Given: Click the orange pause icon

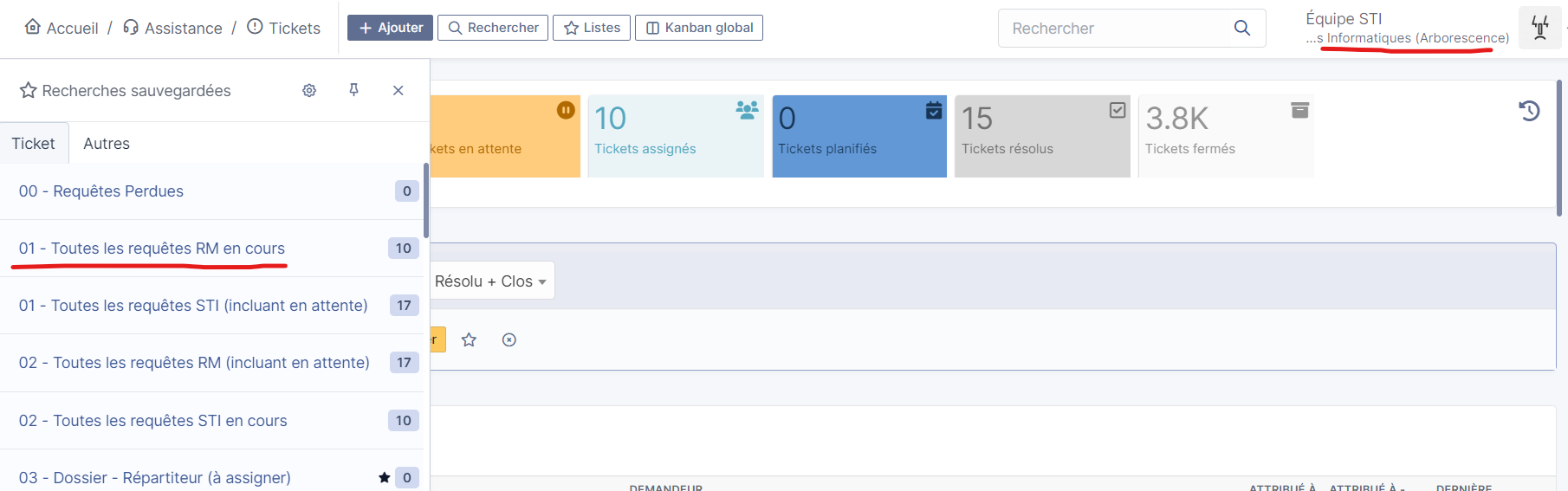Looking at the screenshot, I should pos(566,110).
